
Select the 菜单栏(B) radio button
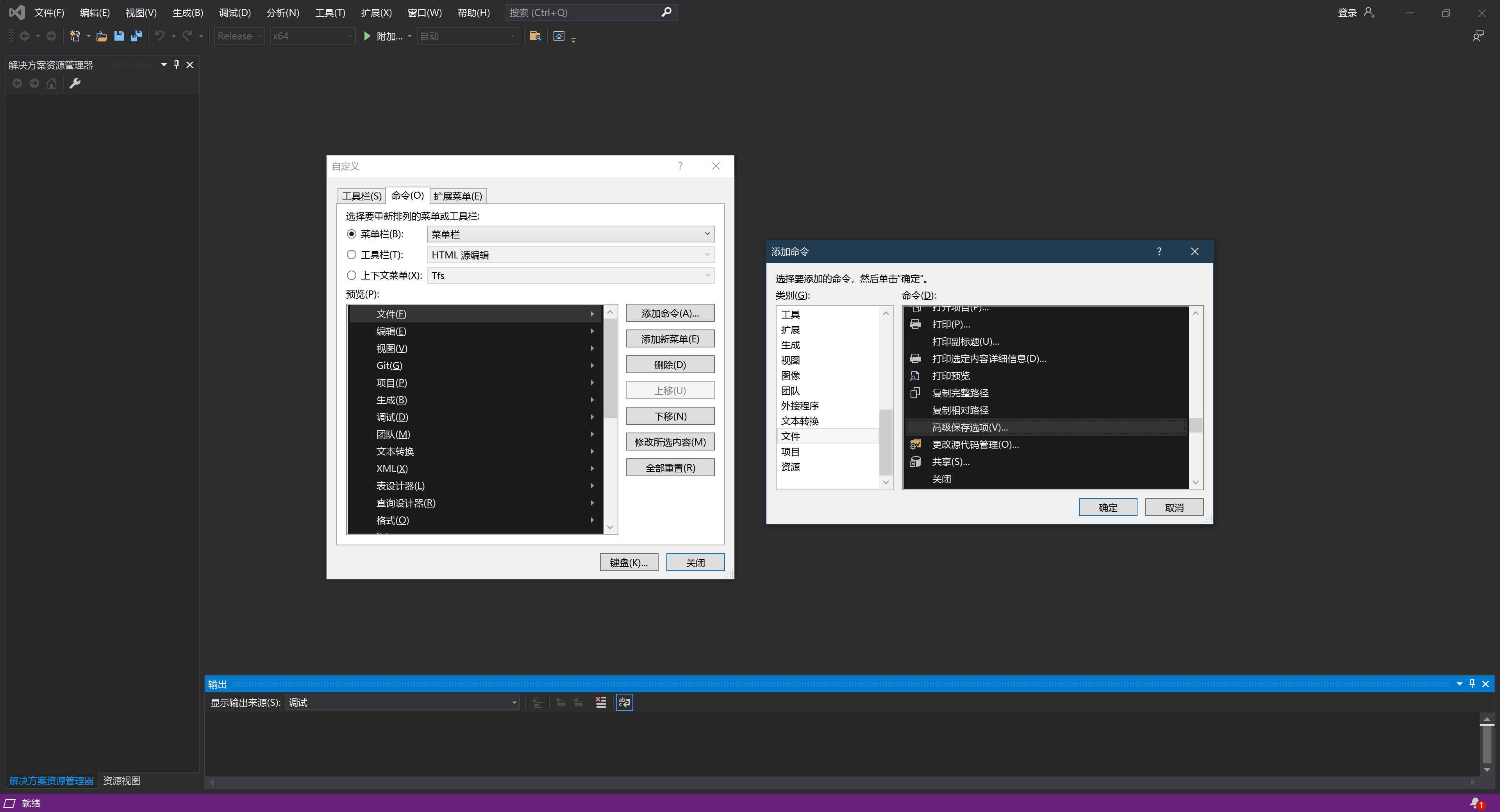[x=352, y=234]
